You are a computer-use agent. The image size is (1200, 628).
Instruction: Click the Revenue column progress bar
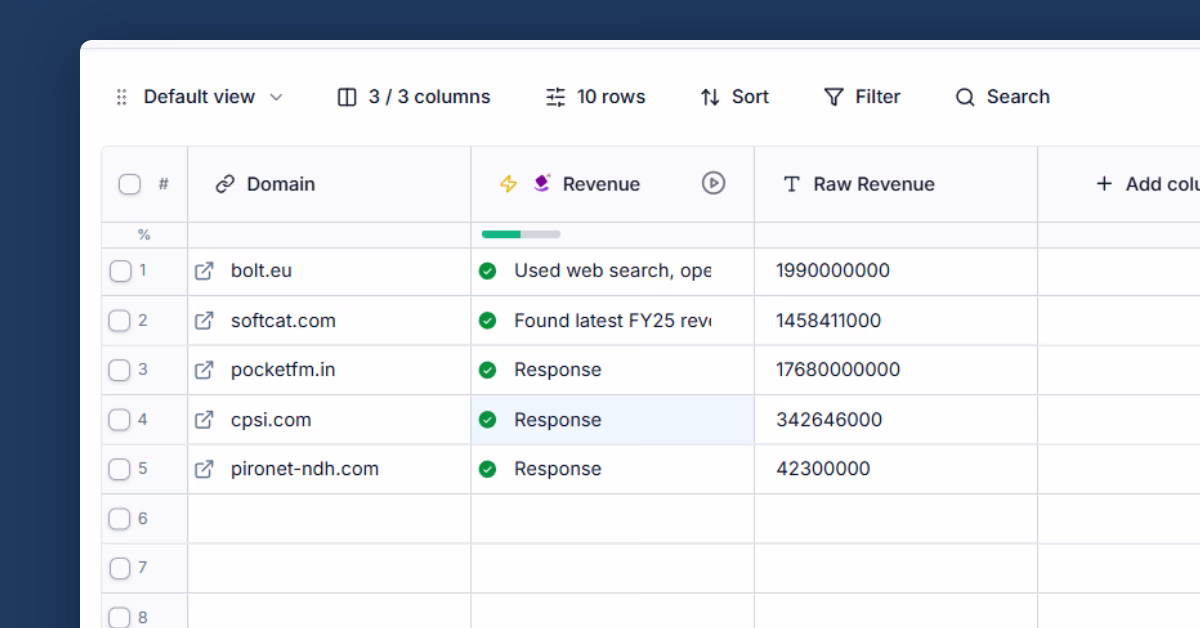pyautogui.click(x=521, y=235)
